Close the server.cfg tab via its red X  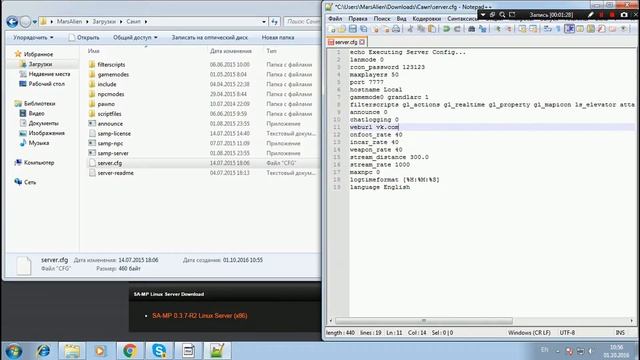coord(362,42)
